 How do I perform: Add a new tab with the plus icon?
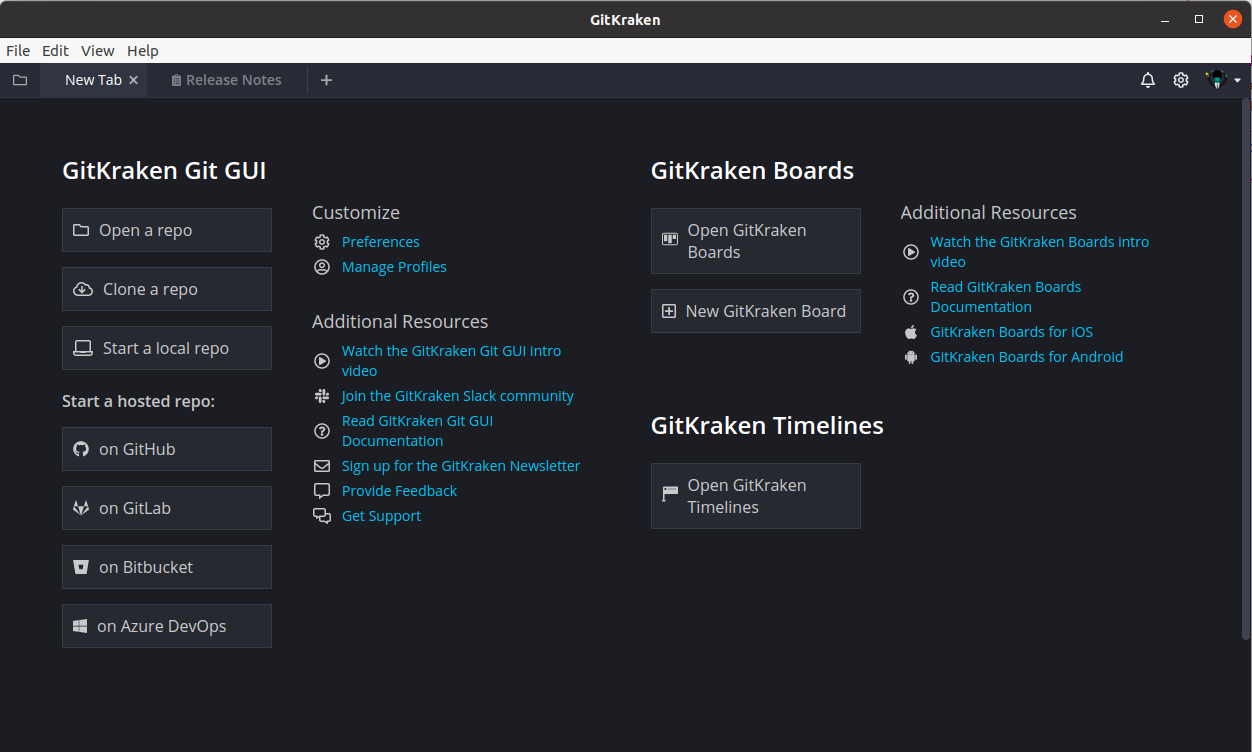pyautogui.click(x=326, y=80)
